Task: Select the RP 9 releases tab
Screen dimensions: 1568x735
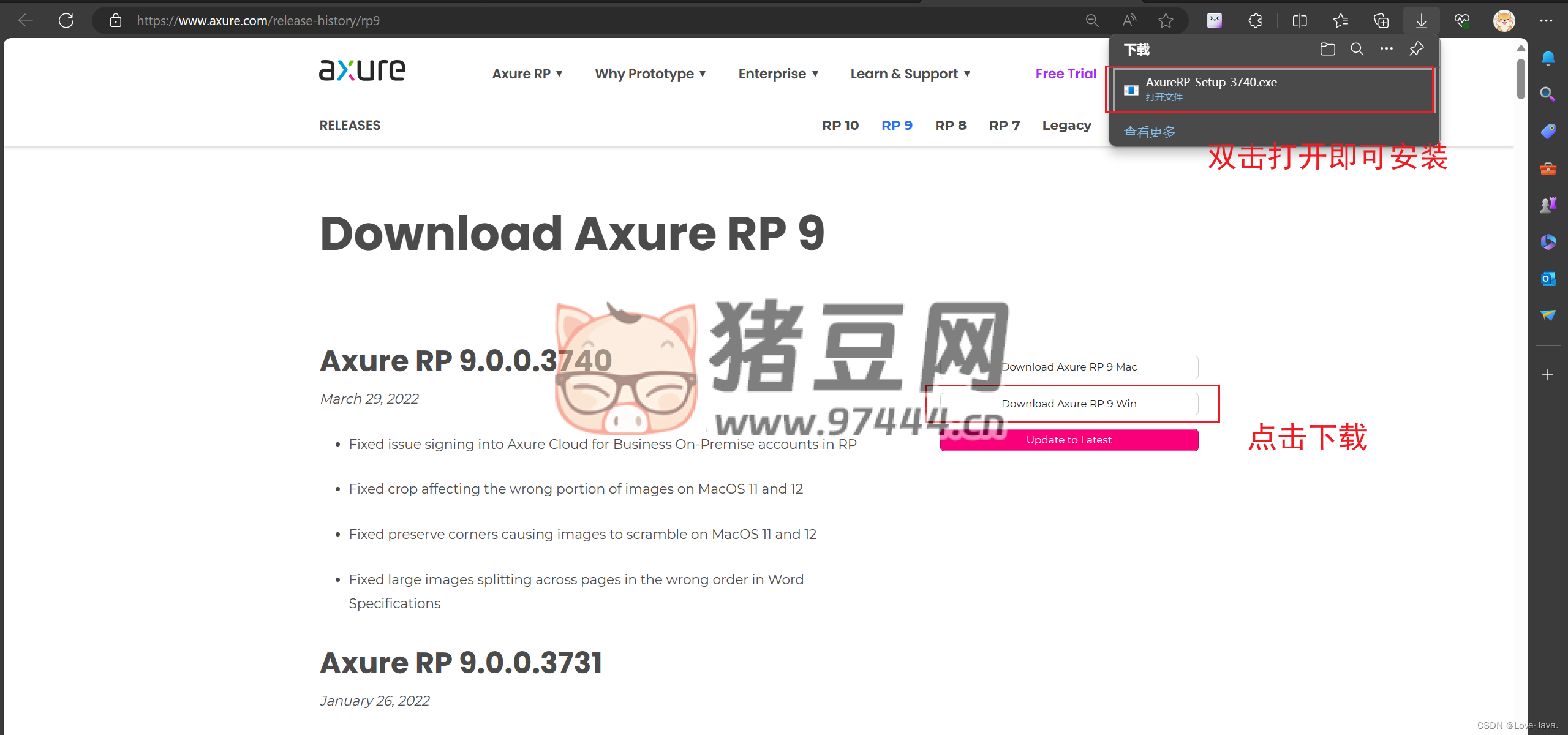Action: pos(897,125)
